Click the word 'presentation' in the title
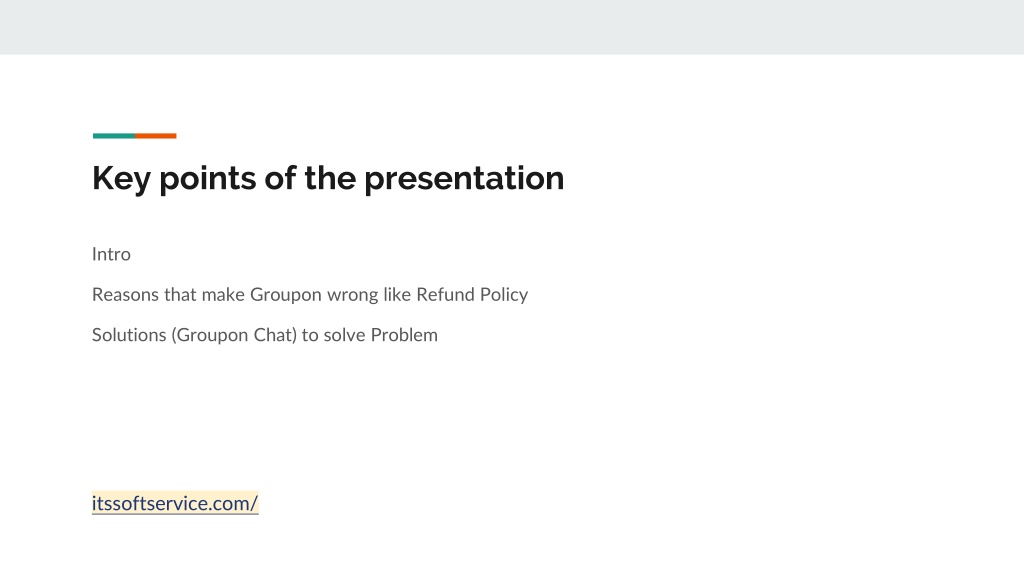 (464, 178)
